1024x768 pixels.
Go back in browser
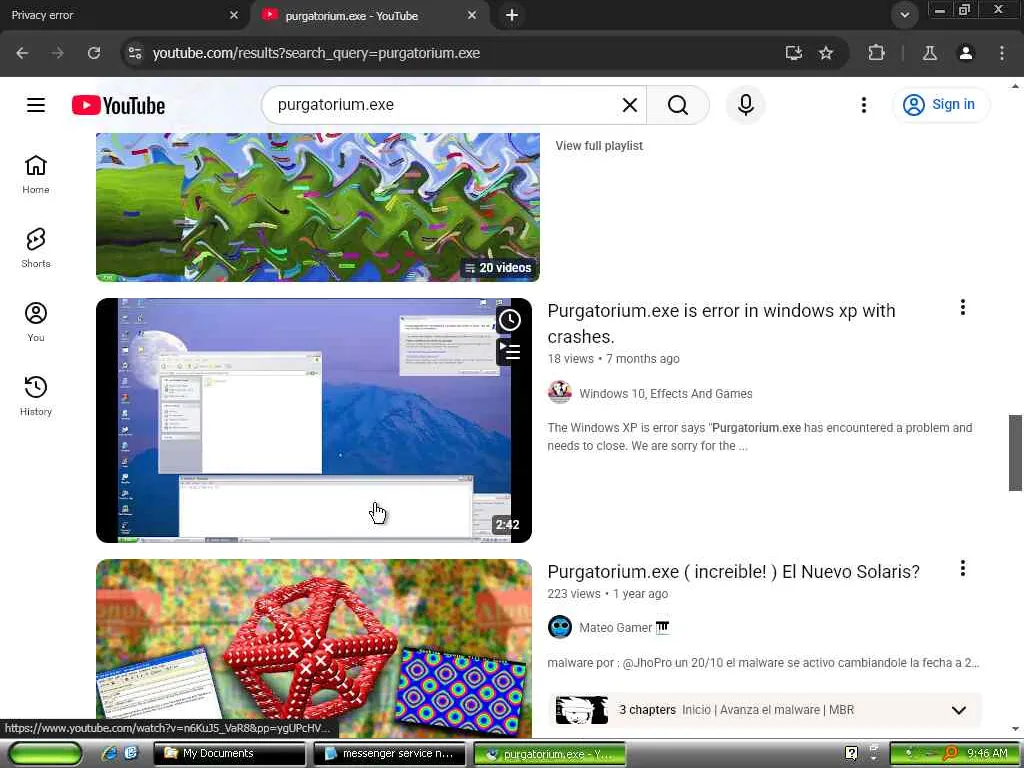tap(22, 53)
